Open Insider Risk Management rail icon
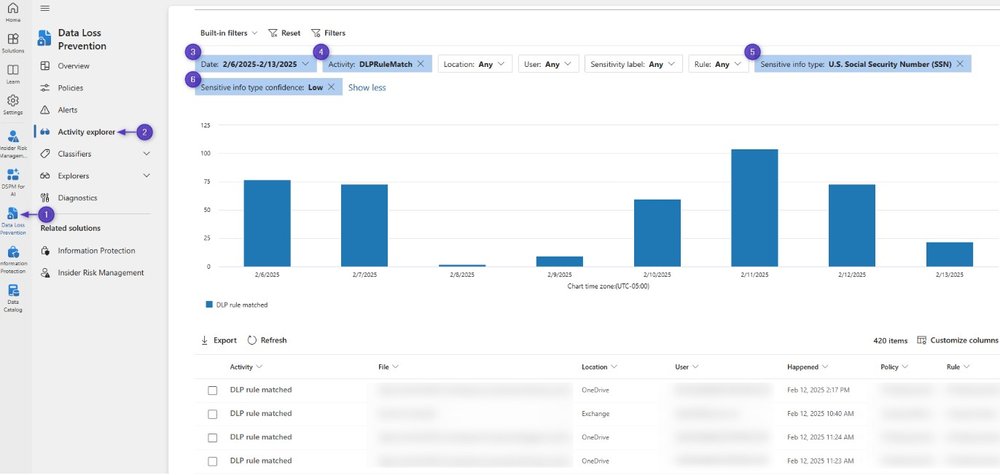The height and width of the screenshot is (475, 1000). 13,144
